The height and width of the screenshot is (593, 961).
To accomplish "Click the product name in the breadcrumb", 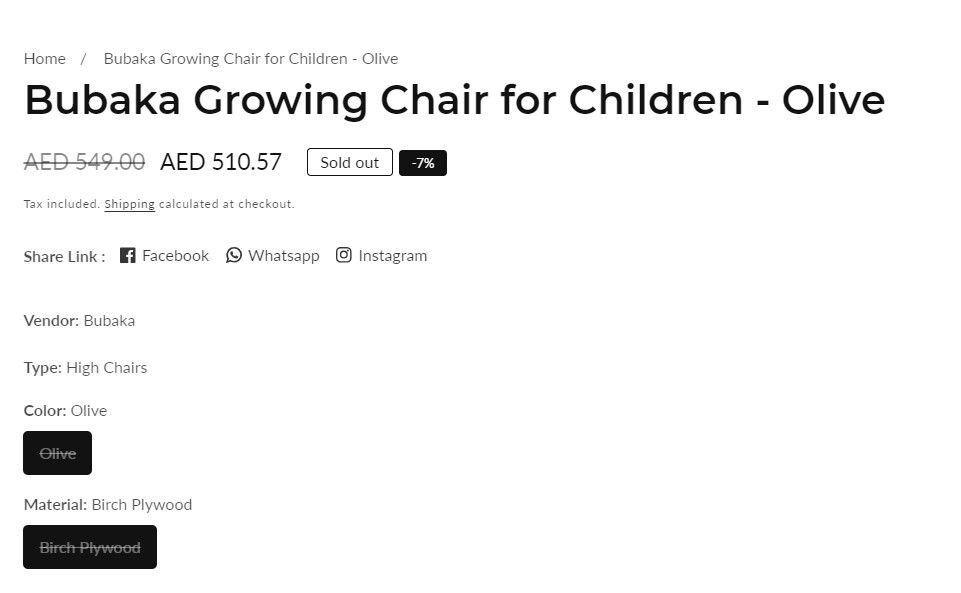I will click(250, 58).
